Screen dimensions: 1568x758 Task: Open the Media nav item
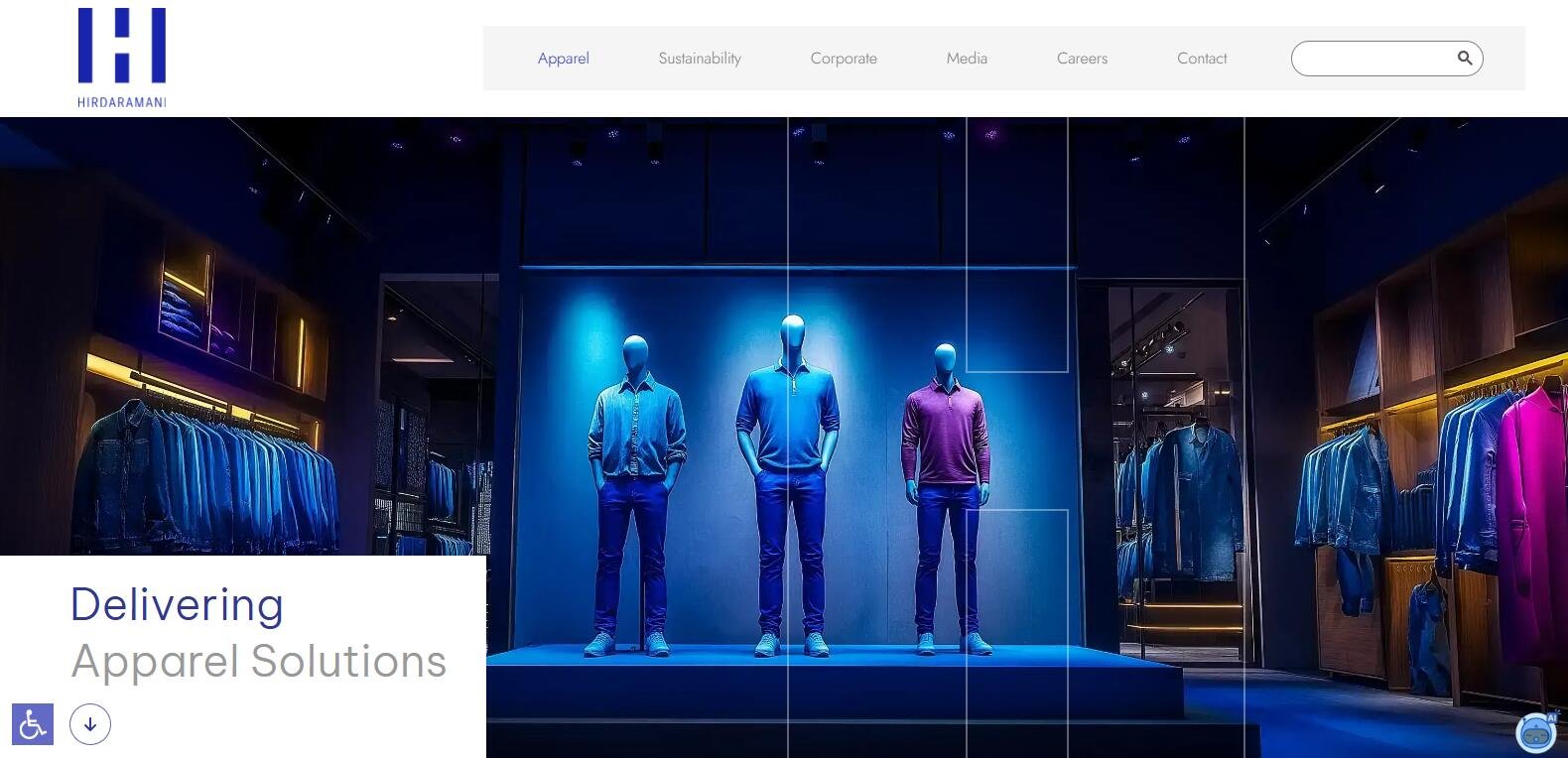[x=966, y=59]
